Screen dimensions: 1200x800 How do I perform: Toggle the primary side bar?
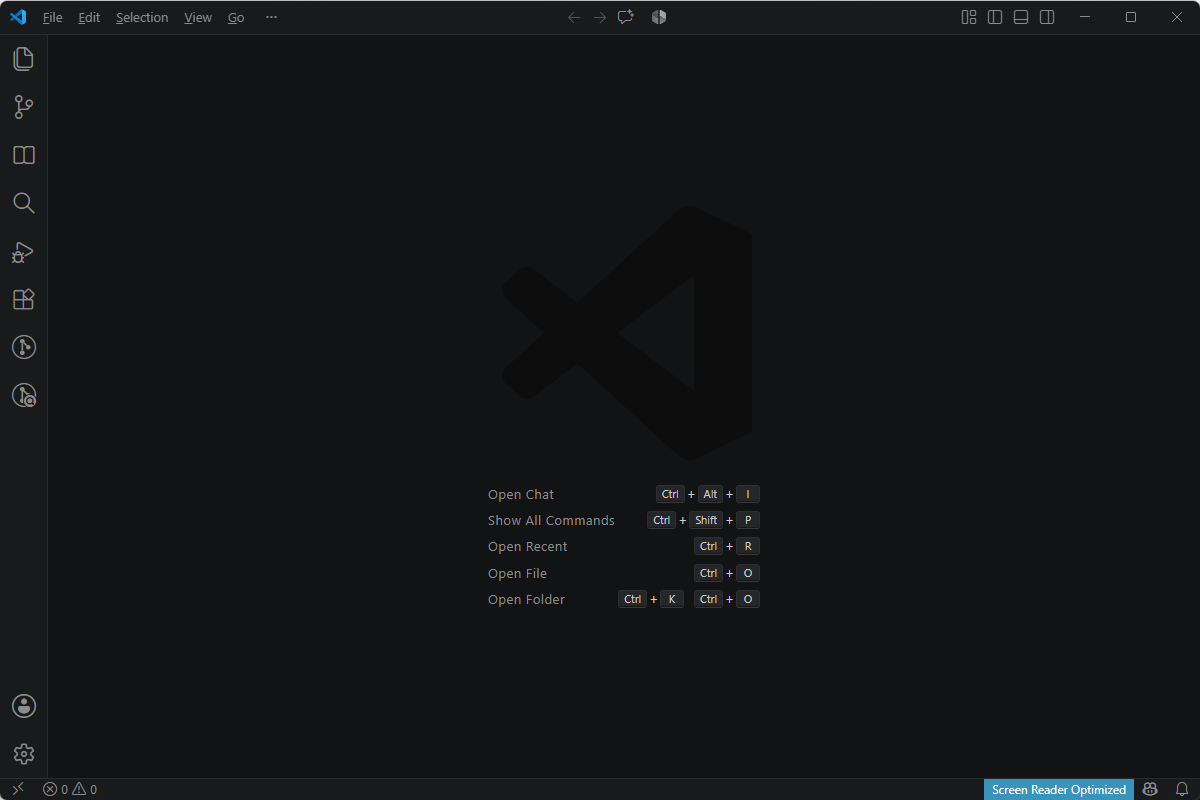point(995,17)
